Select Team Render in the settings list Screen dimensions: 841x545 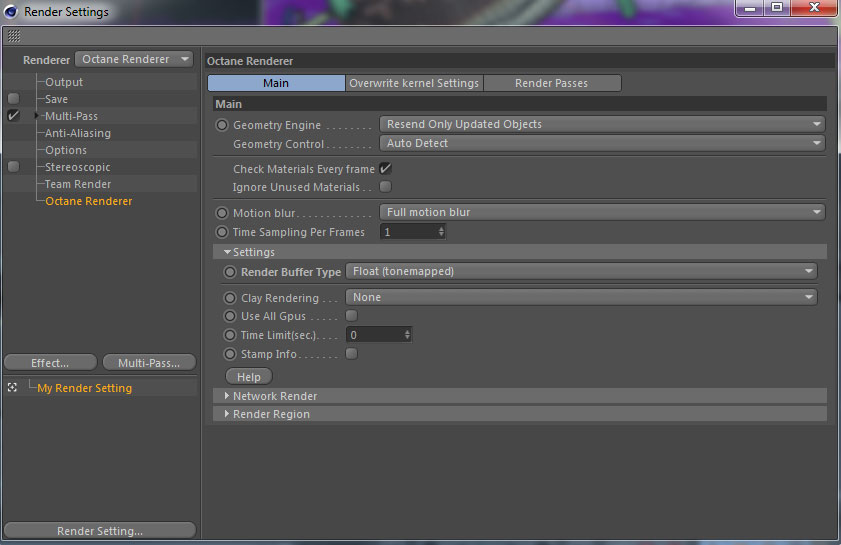[78, 184]
